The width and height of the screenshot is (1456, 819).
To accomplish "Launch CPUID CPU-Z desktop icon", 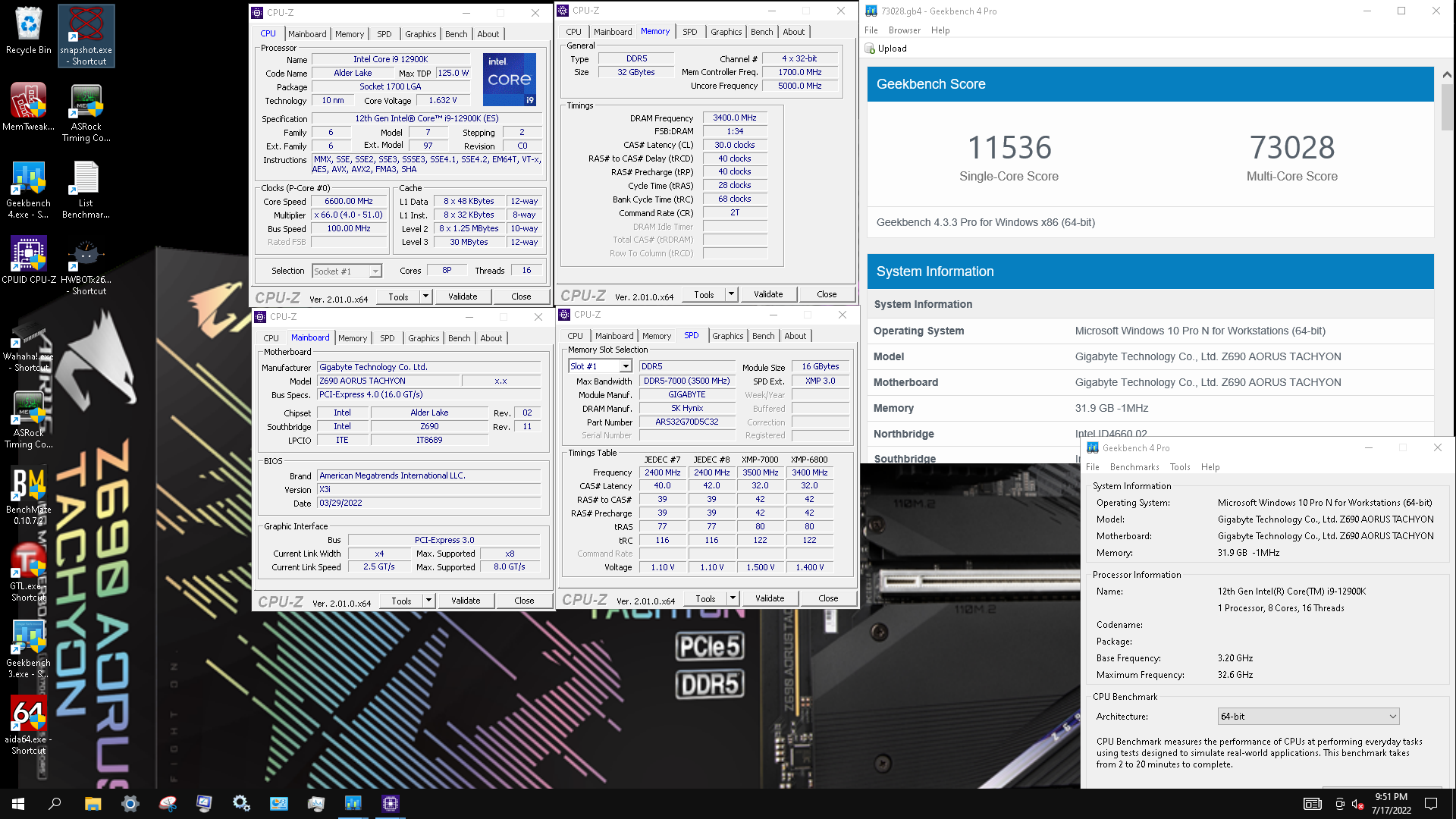I will pos(29,260).
